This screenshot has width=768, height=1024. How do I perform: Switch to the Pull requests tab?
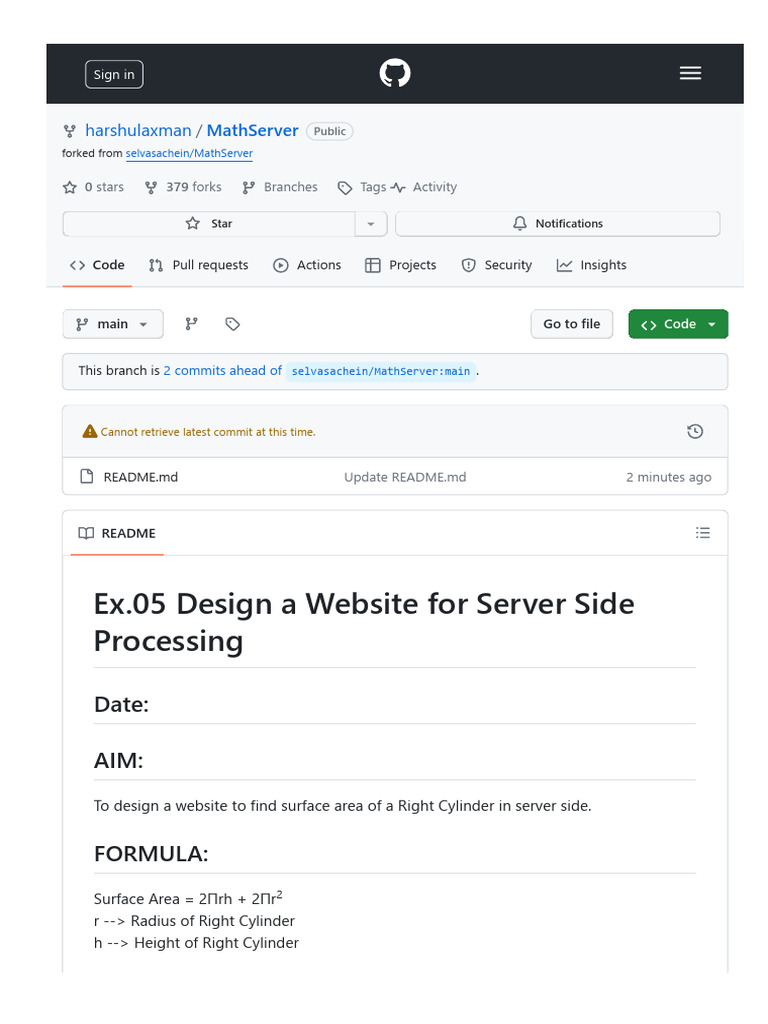click(x=198, y=265)
